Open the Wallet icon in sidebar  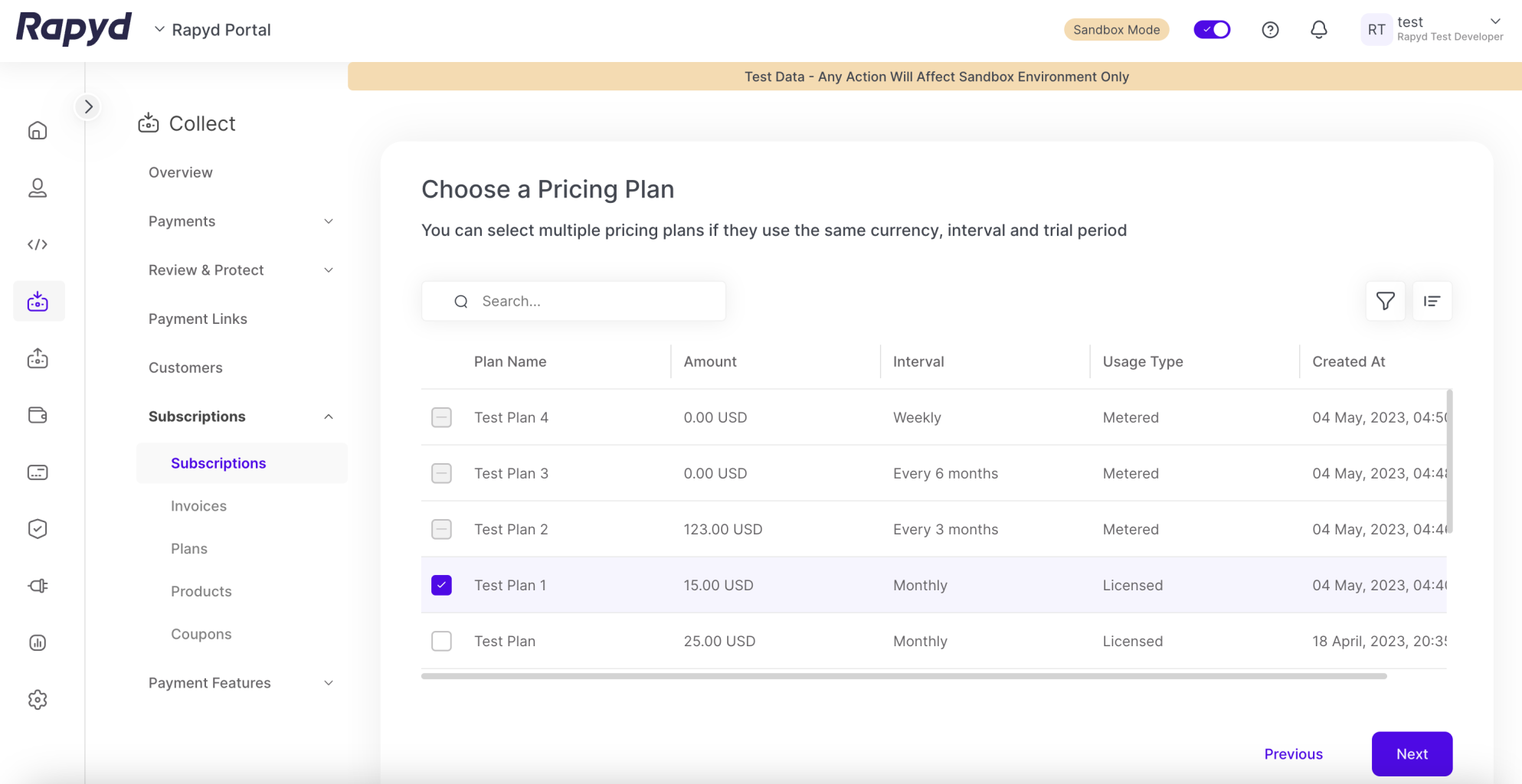pyautogui.click(x=38, y=415)
